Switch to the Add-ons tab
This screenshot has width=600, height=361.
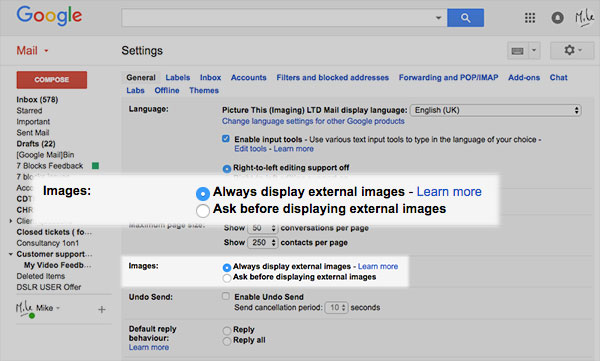point(524,78)
